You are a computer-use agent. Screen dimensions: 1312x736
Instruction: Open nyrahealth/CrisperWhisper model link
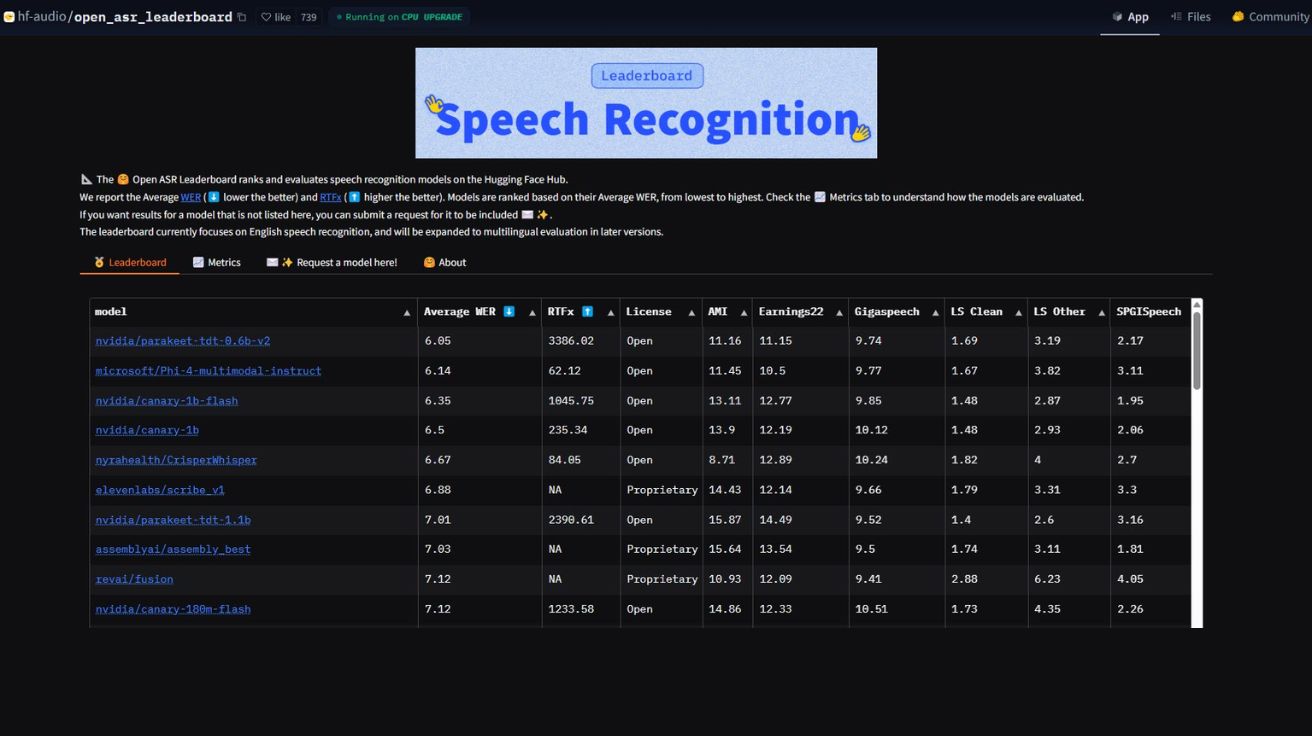pyautogui.click(x=176, y=460)
